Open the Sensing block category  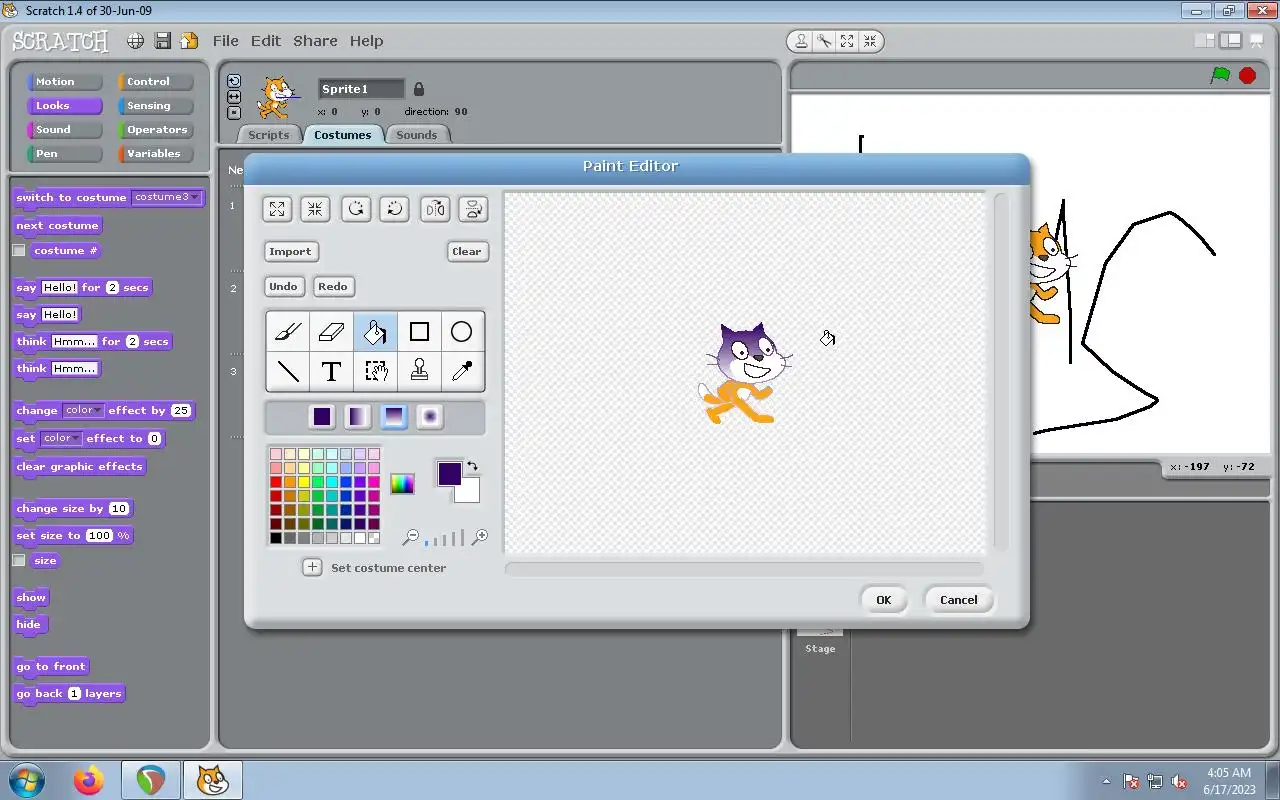click(156, 106)
